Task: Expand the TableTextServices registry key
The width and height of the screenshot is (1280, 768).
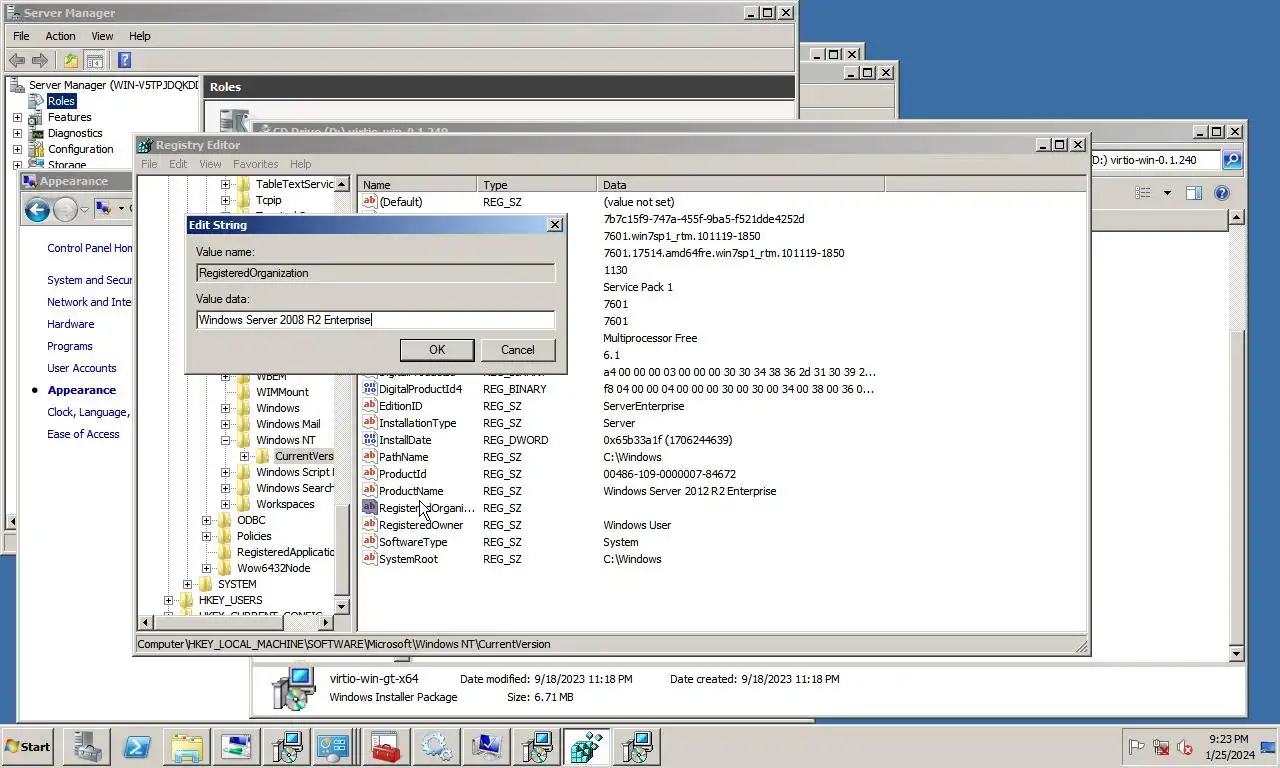Action: click(225, 184)
